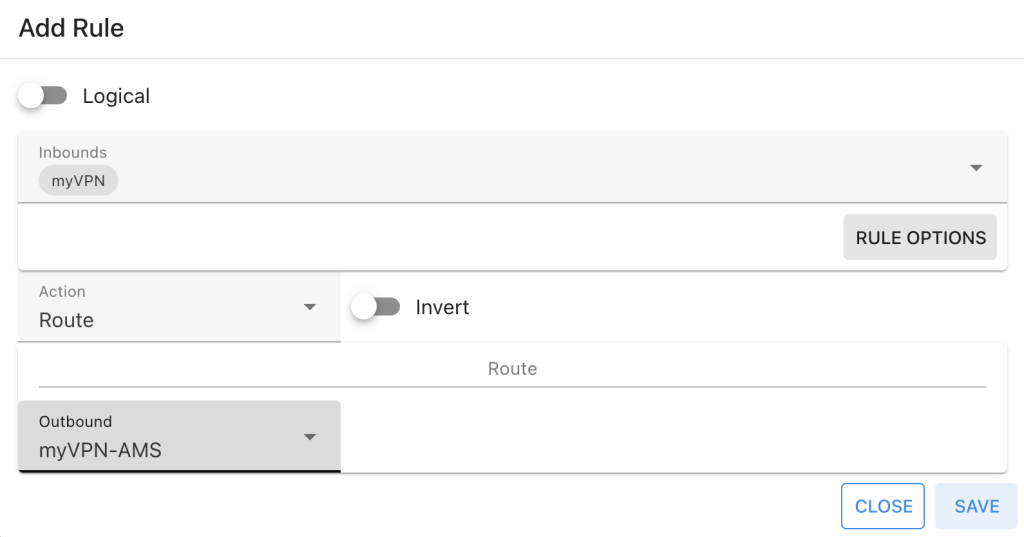Click the Route value in Action field

[x=66, y=320]
